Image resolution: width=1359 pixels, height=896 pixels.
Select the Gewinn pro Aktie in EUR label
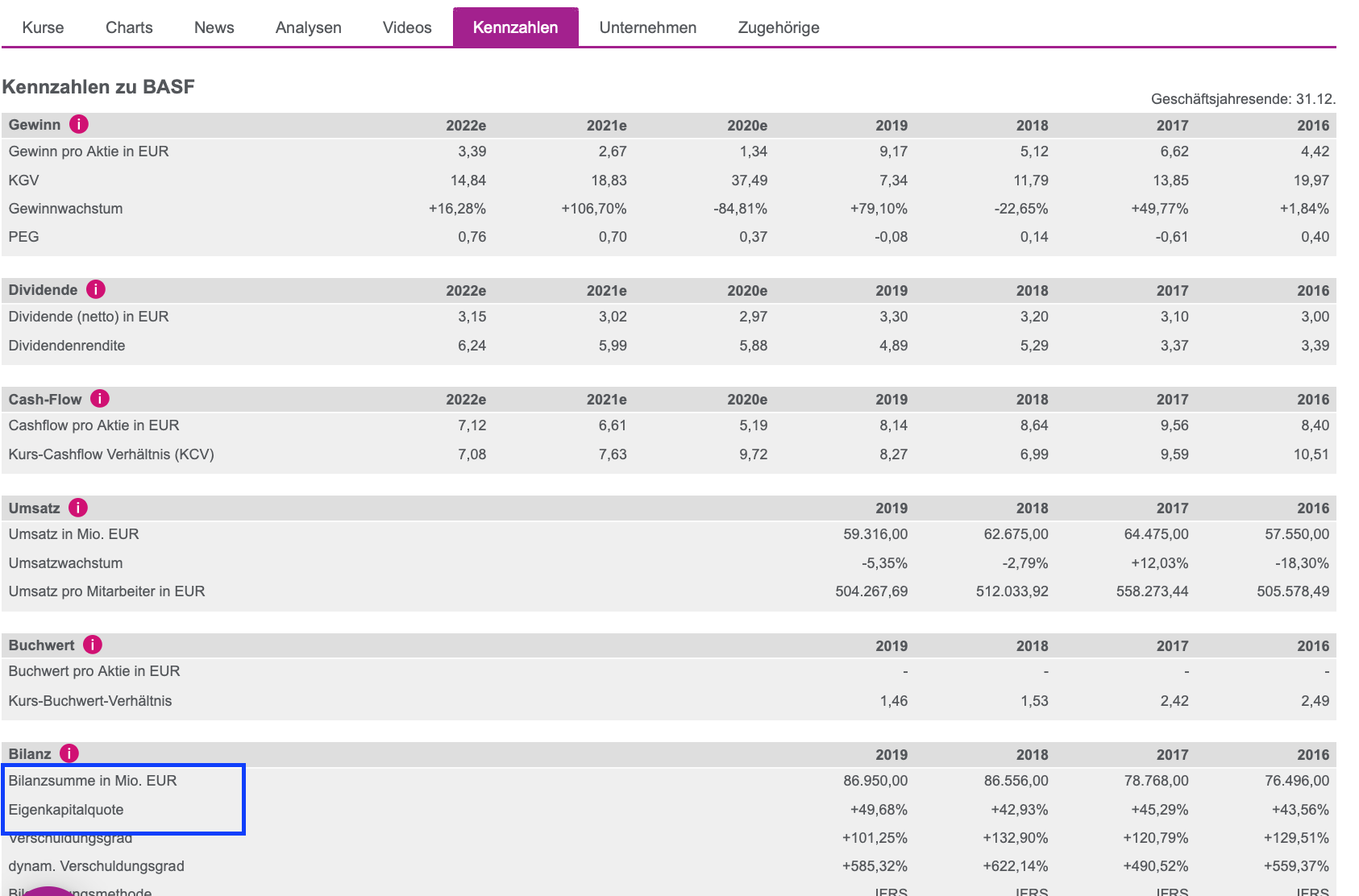(x=89, y=151)
